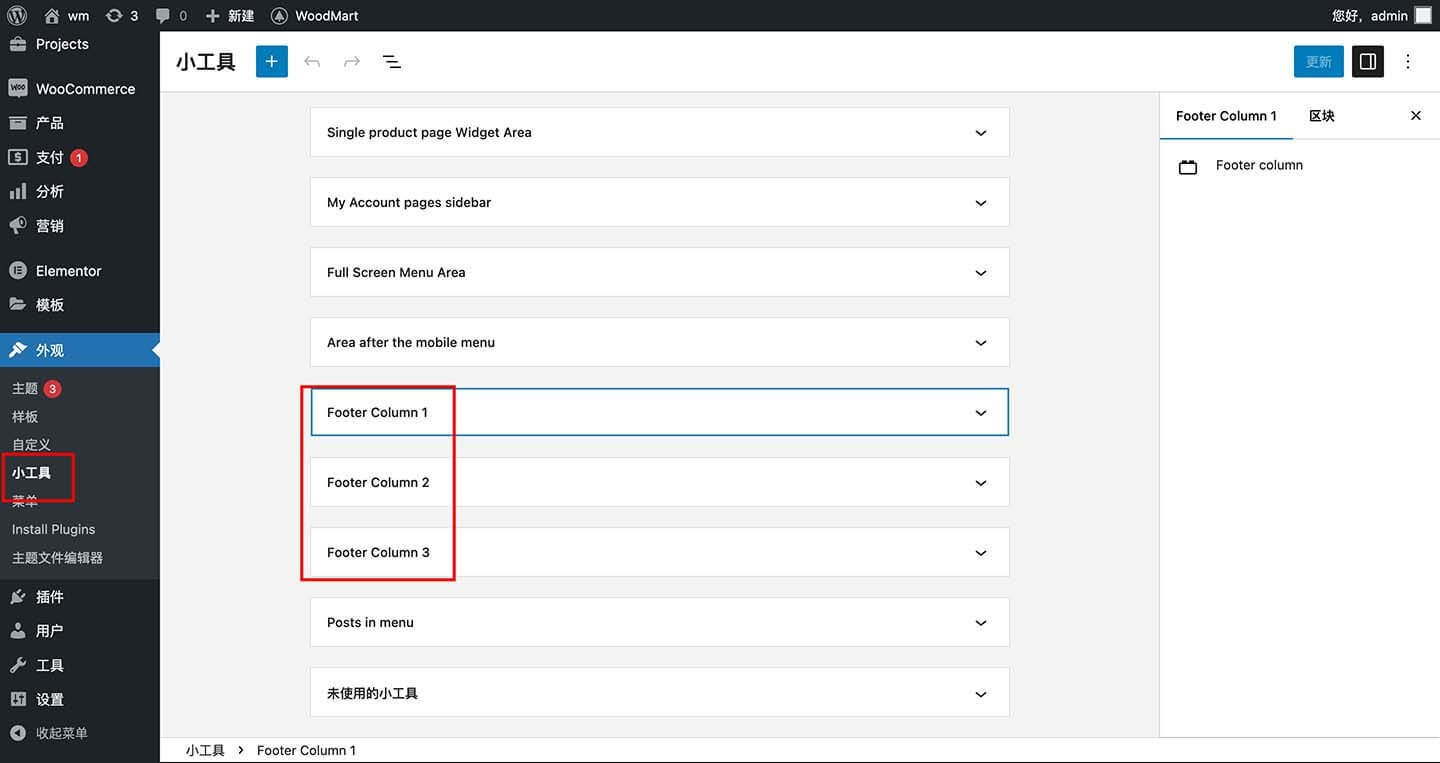Expand Posts in menu area
1440x763 pixels.
pyautogui.click(x=660, y=622)
